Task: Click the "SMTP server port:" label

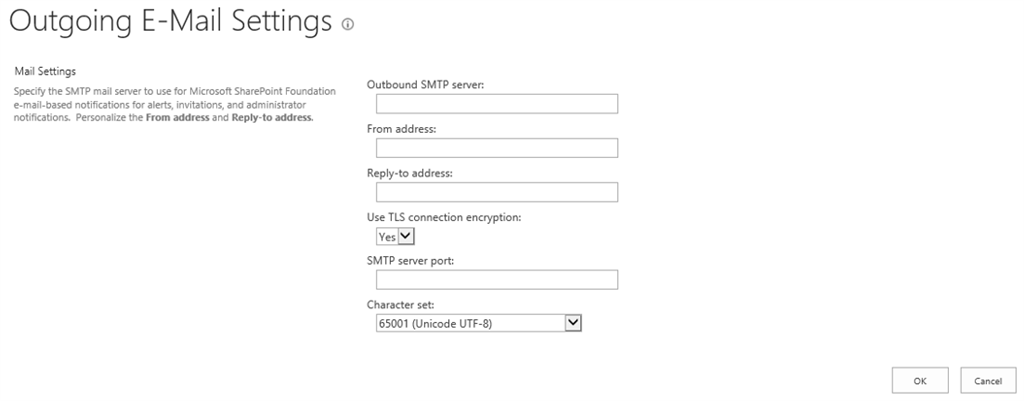Action: click(413, 261)
